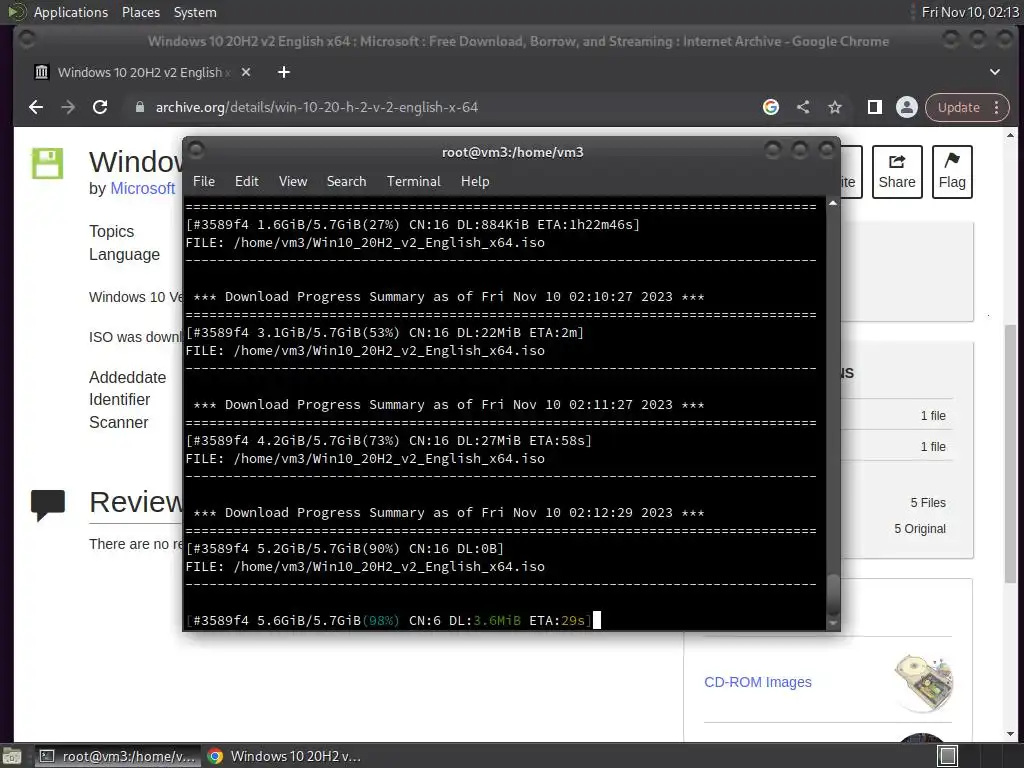Share this page via Chrome share icon
The image size is (1024, 768).
click(x=803, y=107)
